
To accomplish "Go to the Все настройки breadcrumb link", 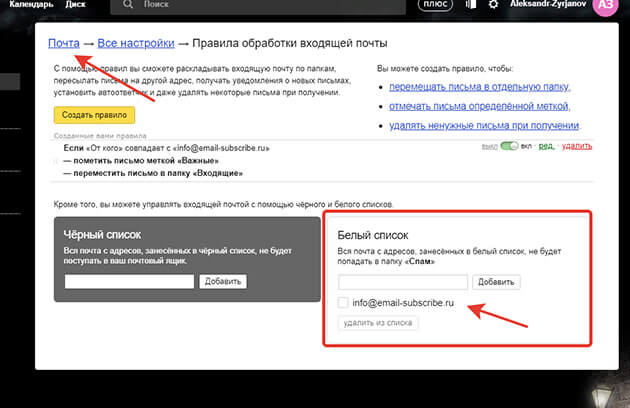I will pos(136,43).
